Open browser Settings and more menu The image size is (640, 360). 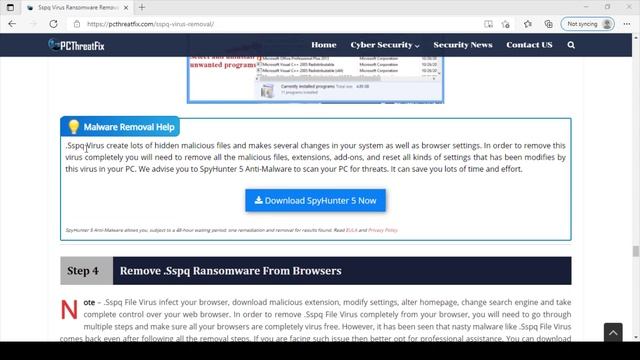pos(627,24)
